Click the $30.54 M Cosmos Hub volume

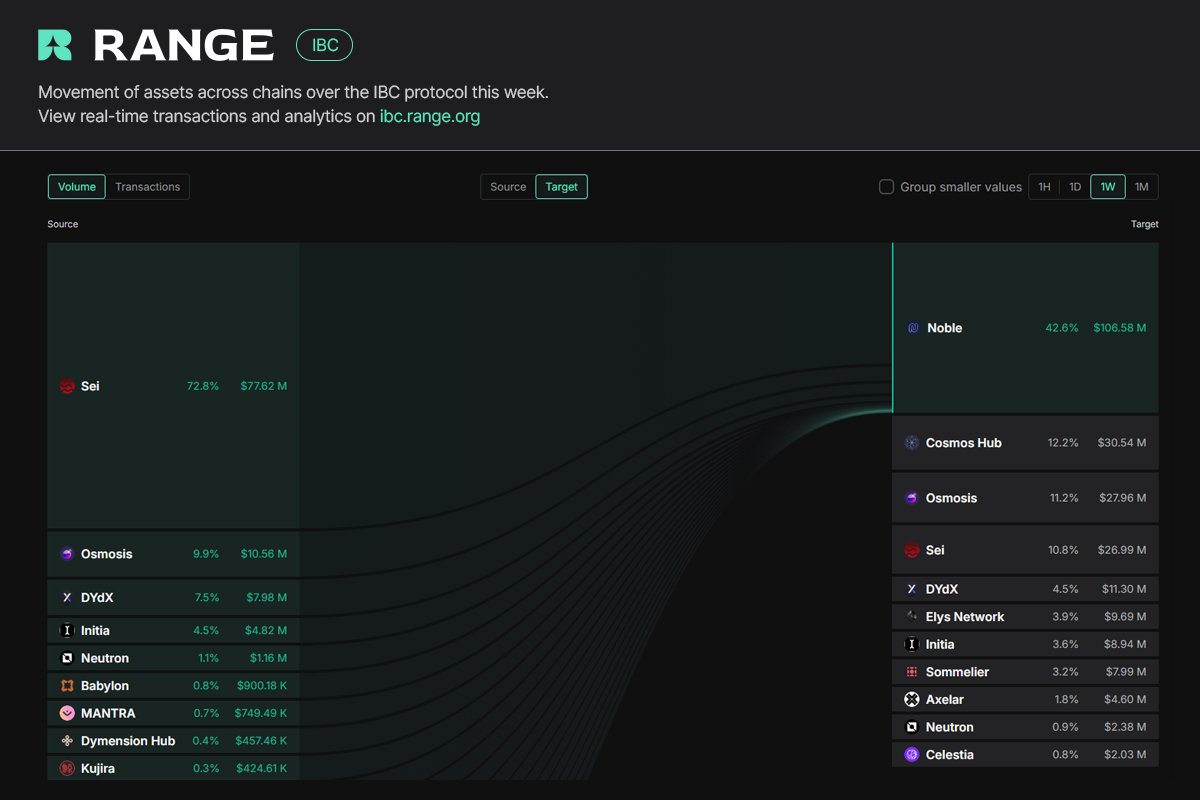click(1122, 443)
